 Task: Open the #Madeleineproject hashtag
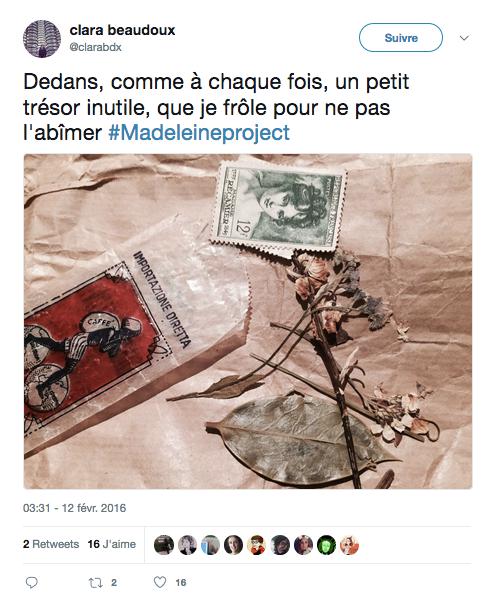(199, 133)
